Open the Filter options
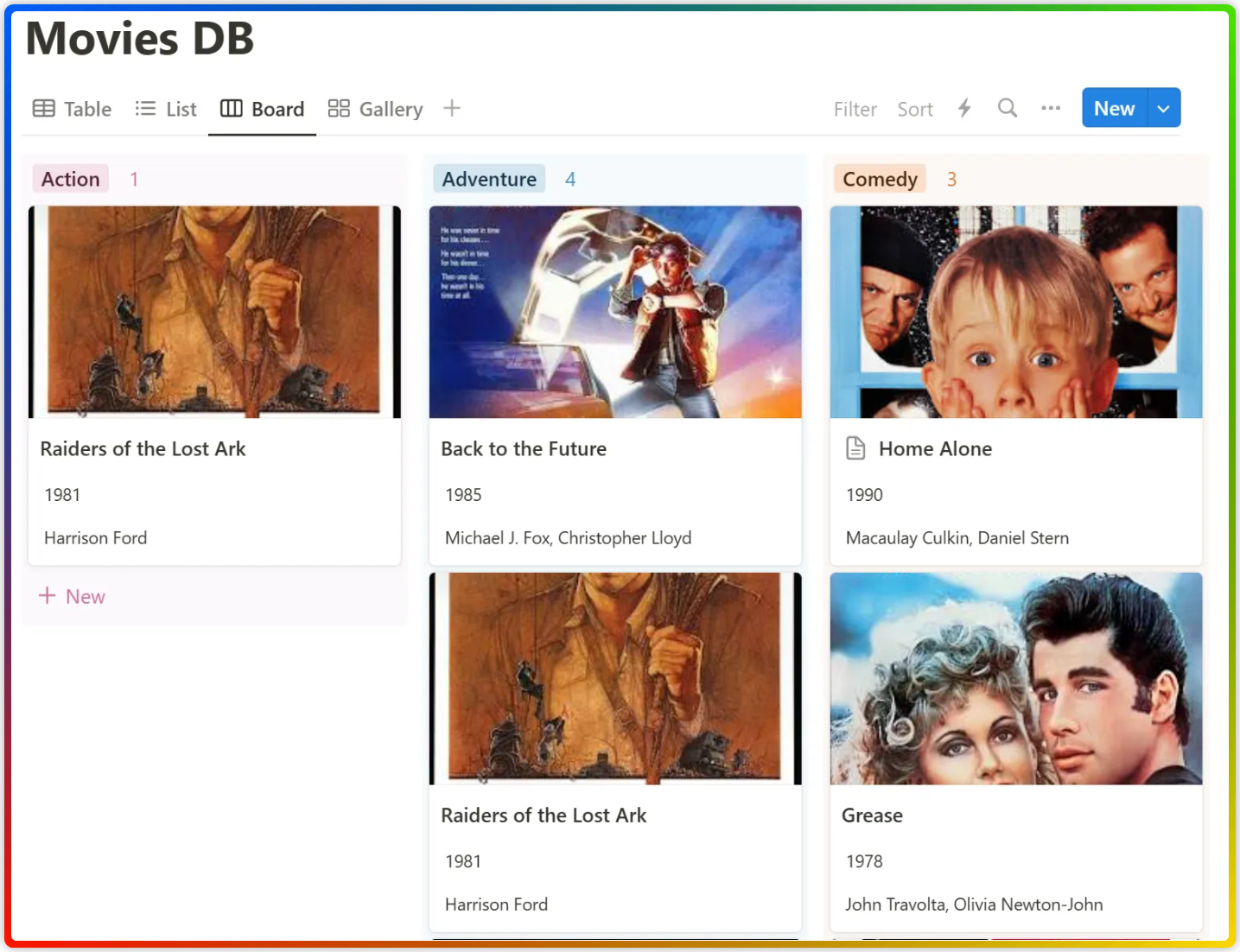This screenshot has width=1240, height=952. [855, 108]
